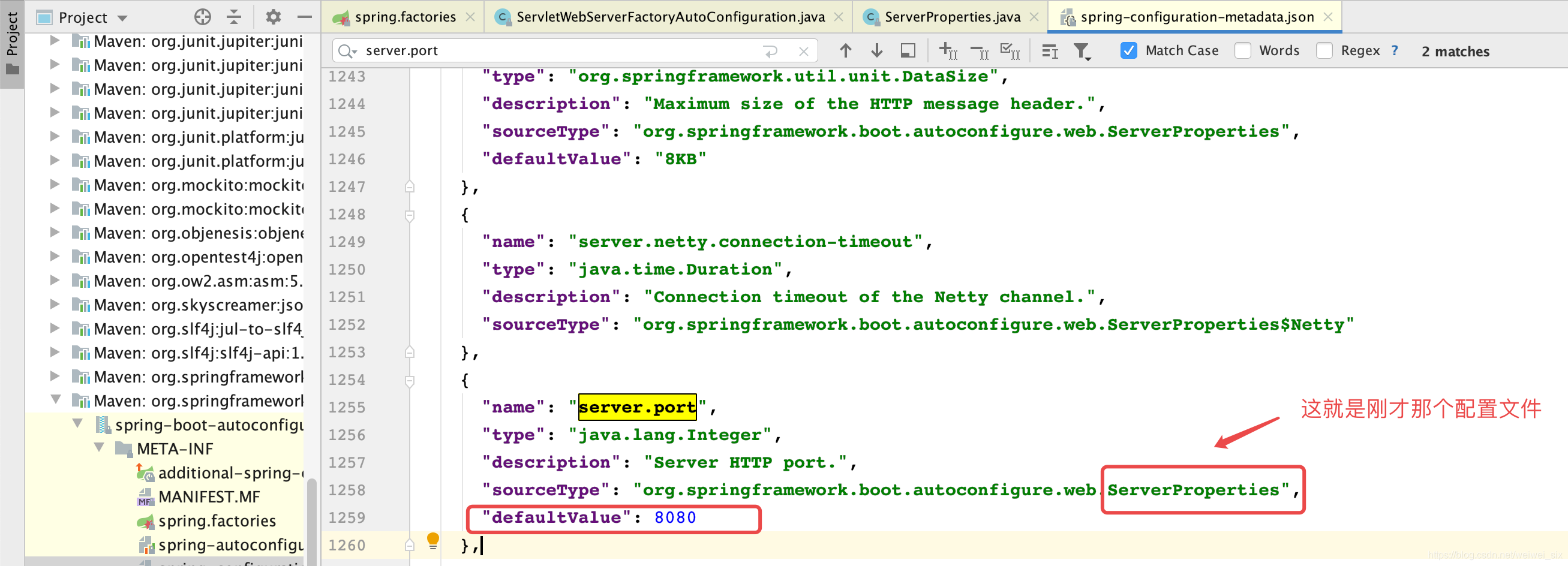Screen dimensions: 1568x566
Task: Click the 8080 default value
Action: pos(675,517)
